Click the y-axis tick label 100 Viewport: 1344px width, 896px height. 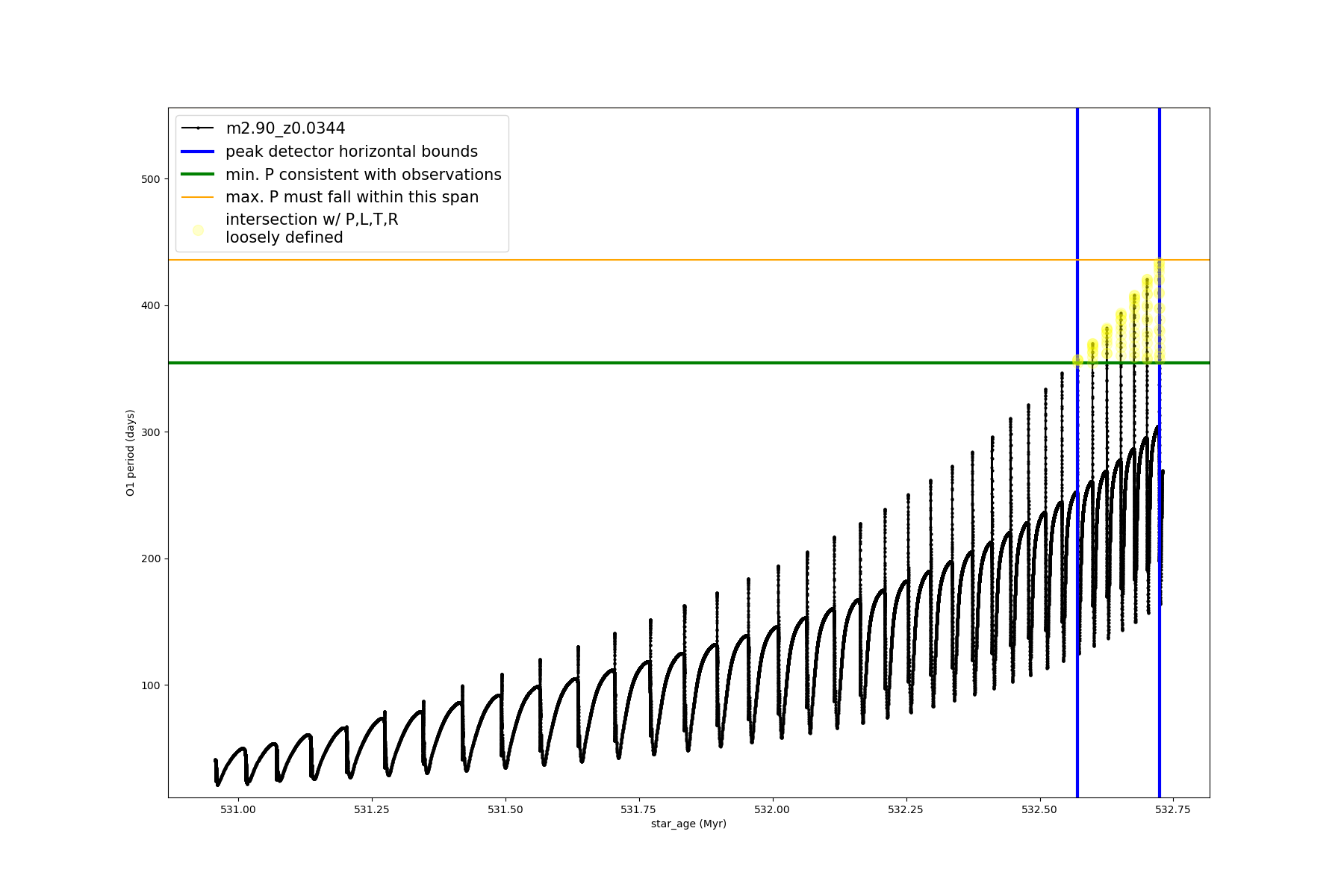coord(150,685)
